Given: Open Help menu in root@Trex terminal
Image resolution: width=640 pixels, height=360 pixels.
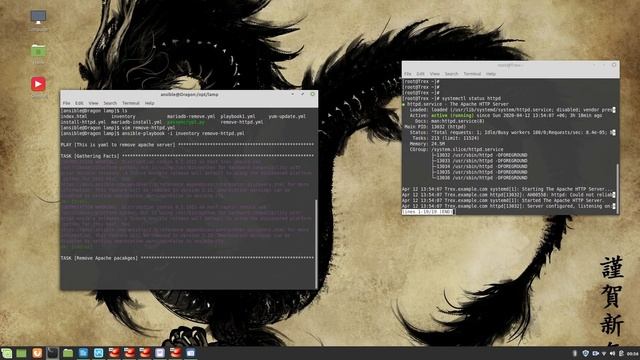Looking at the screenshot, I should 491,74.
